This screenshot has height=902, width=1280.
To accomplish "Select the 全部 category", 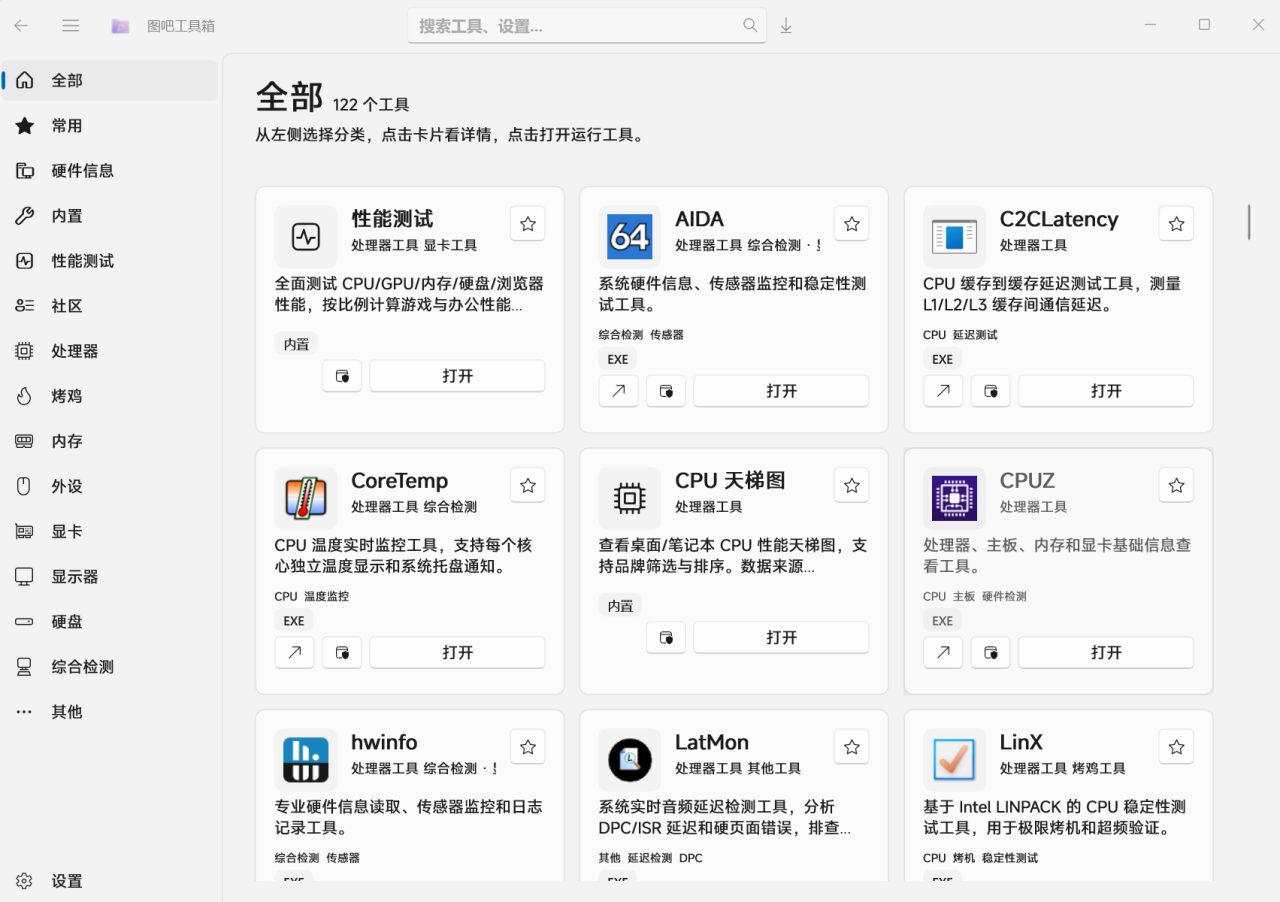I will [110, 80].
